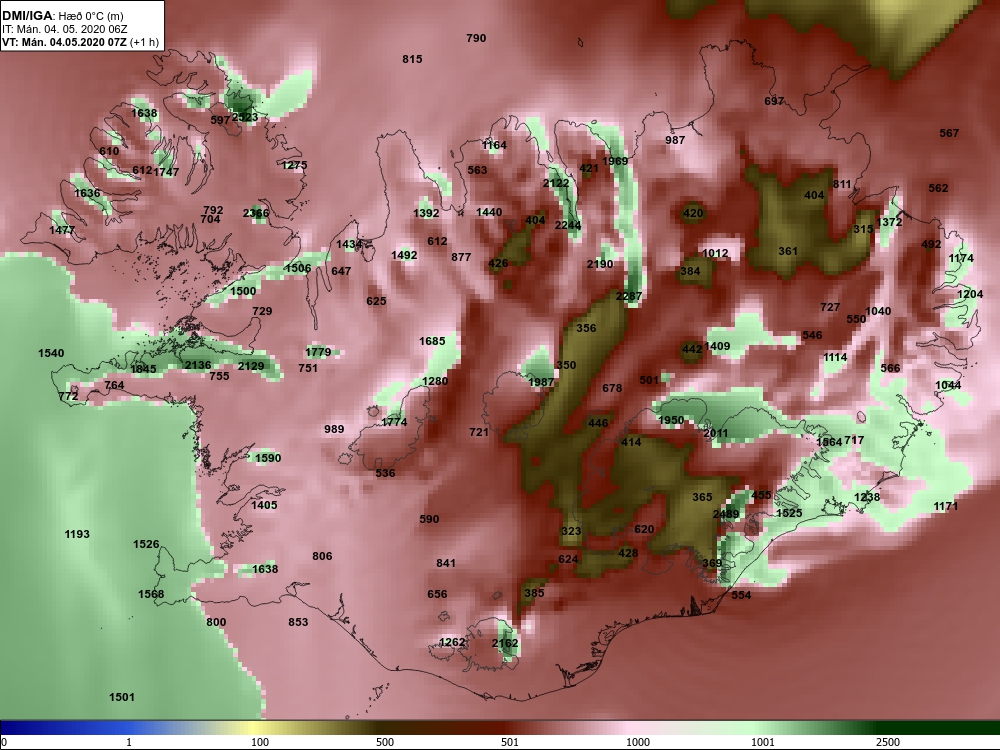Click the coastal value 554
Image resolution: width=1000 pixels, height=750 pixels.
click(x=741, y=595)
